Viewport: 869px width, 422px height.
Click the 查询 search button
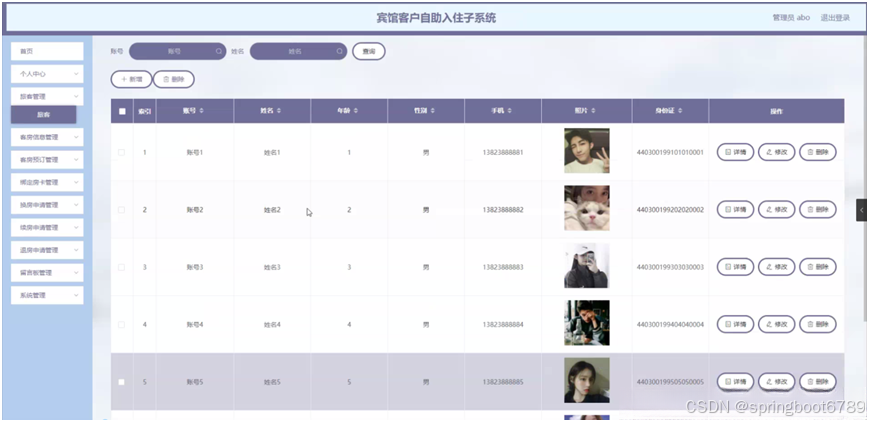click(x=369, y=51)
